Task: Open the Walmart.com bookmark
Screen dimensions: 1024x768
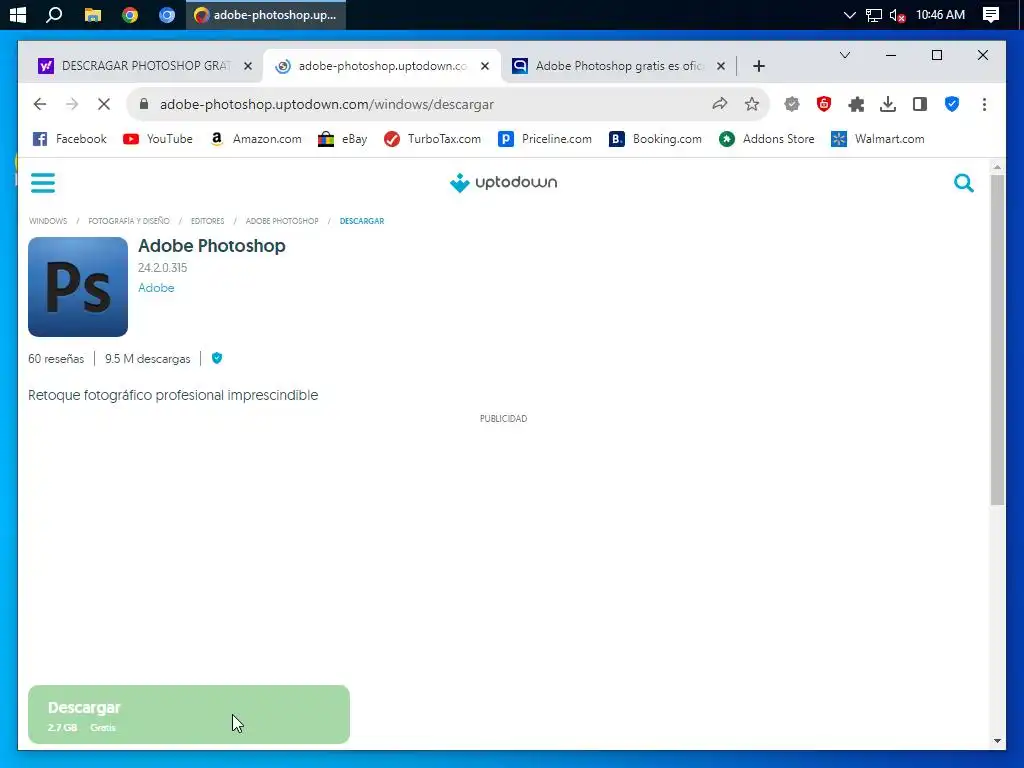Action: 878,139
